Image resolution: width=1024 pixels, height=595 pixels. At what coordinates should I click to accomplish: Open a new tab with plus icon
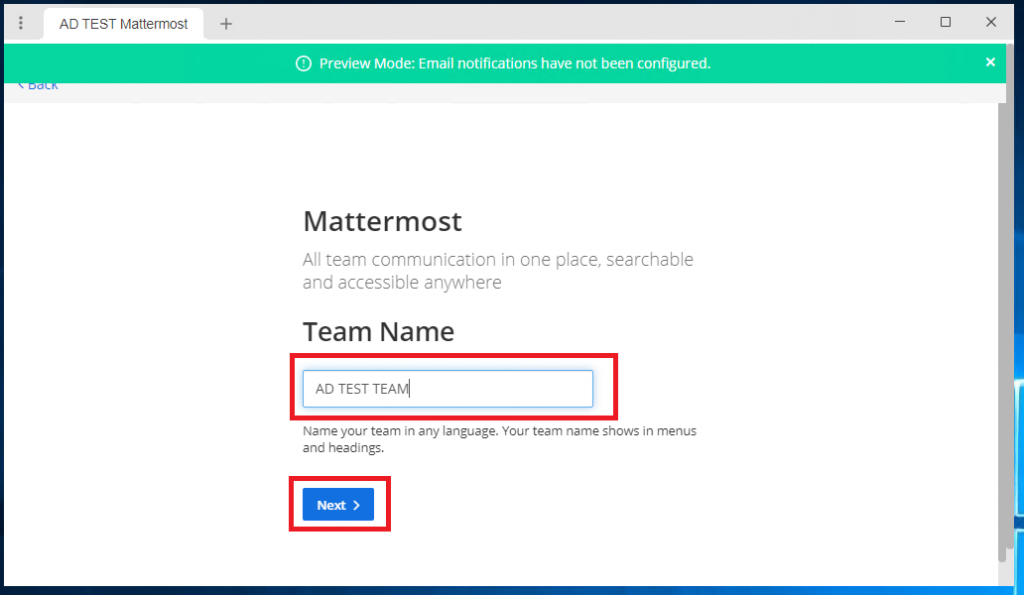click(226, 24)
